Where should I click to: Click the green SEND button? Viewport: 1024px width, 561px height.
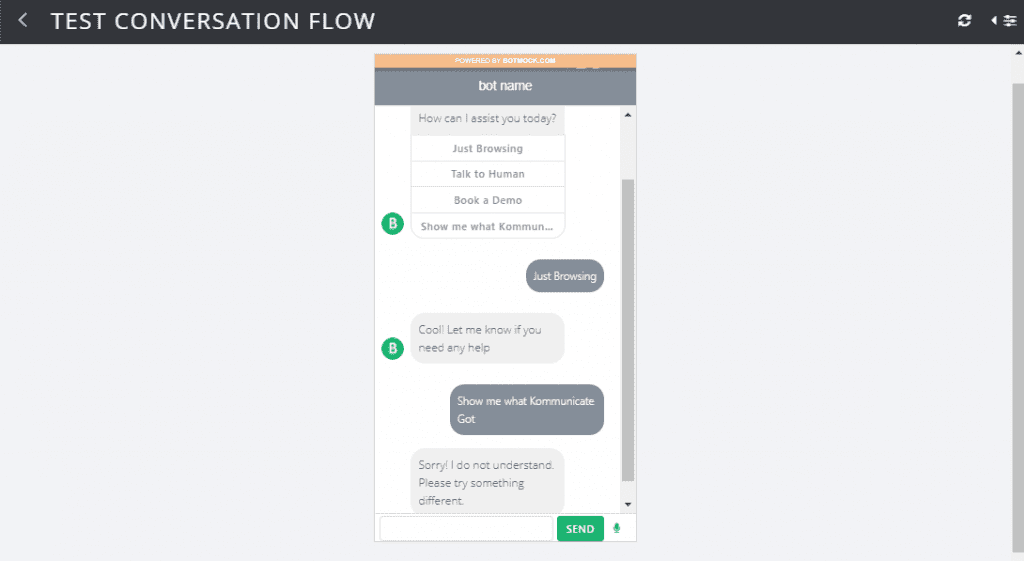[580, 528]
